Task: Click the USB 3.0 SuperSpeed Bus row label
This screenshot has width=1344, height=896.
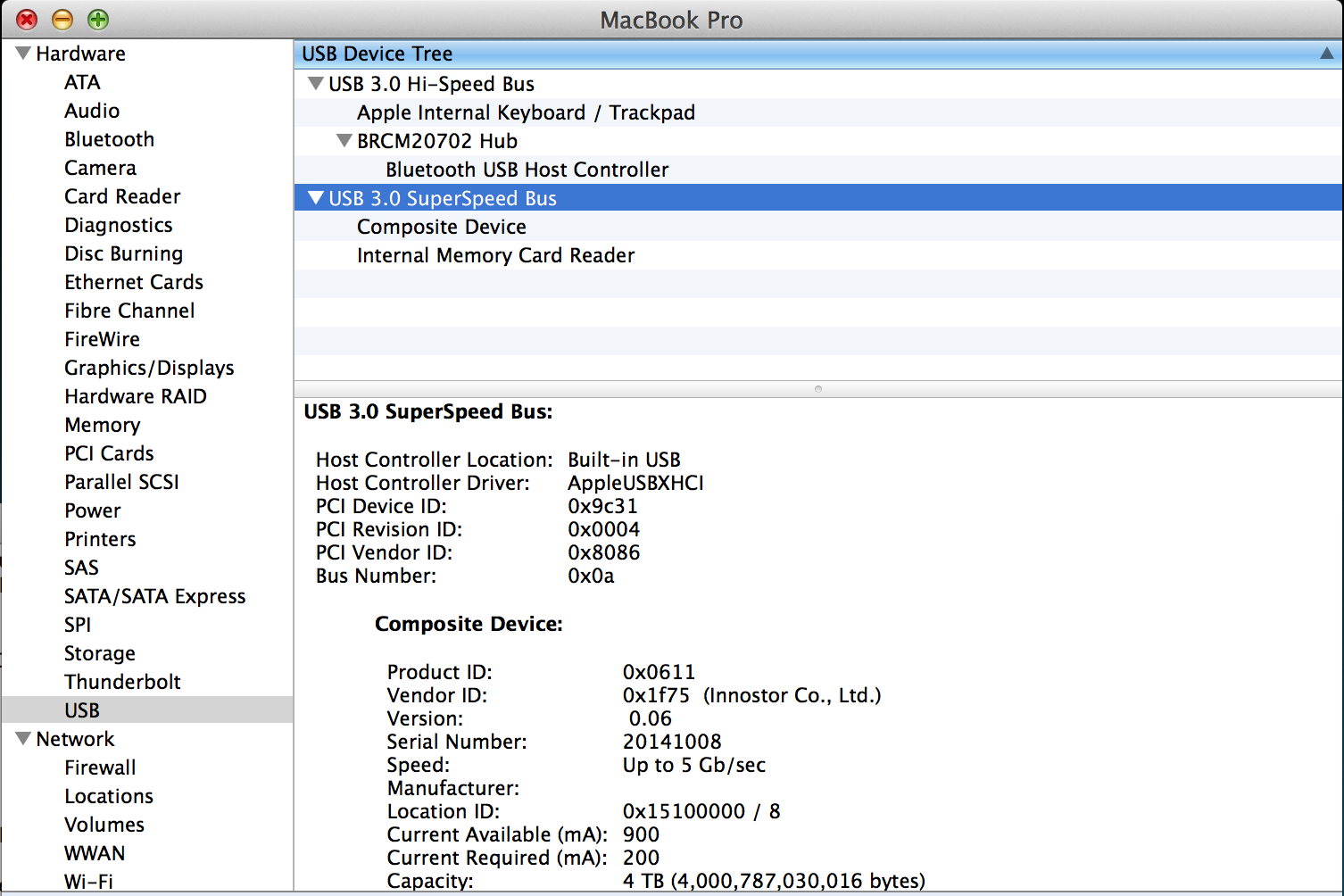Action: [x=443, y=198]
